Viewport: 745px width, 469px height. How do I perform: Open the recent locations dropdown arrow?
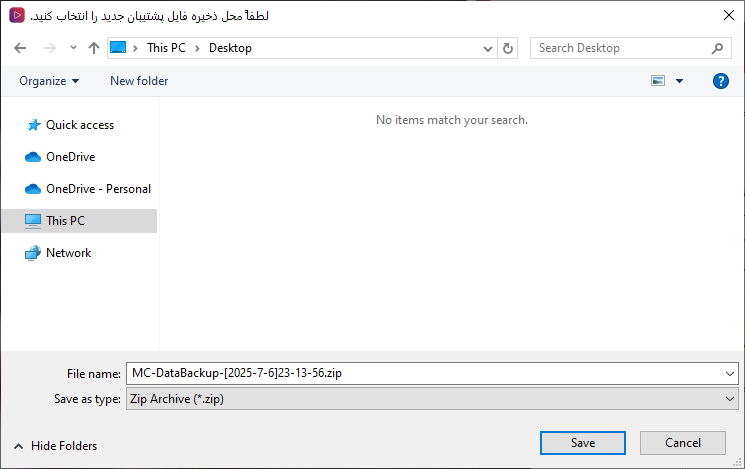tap(73, 48)
